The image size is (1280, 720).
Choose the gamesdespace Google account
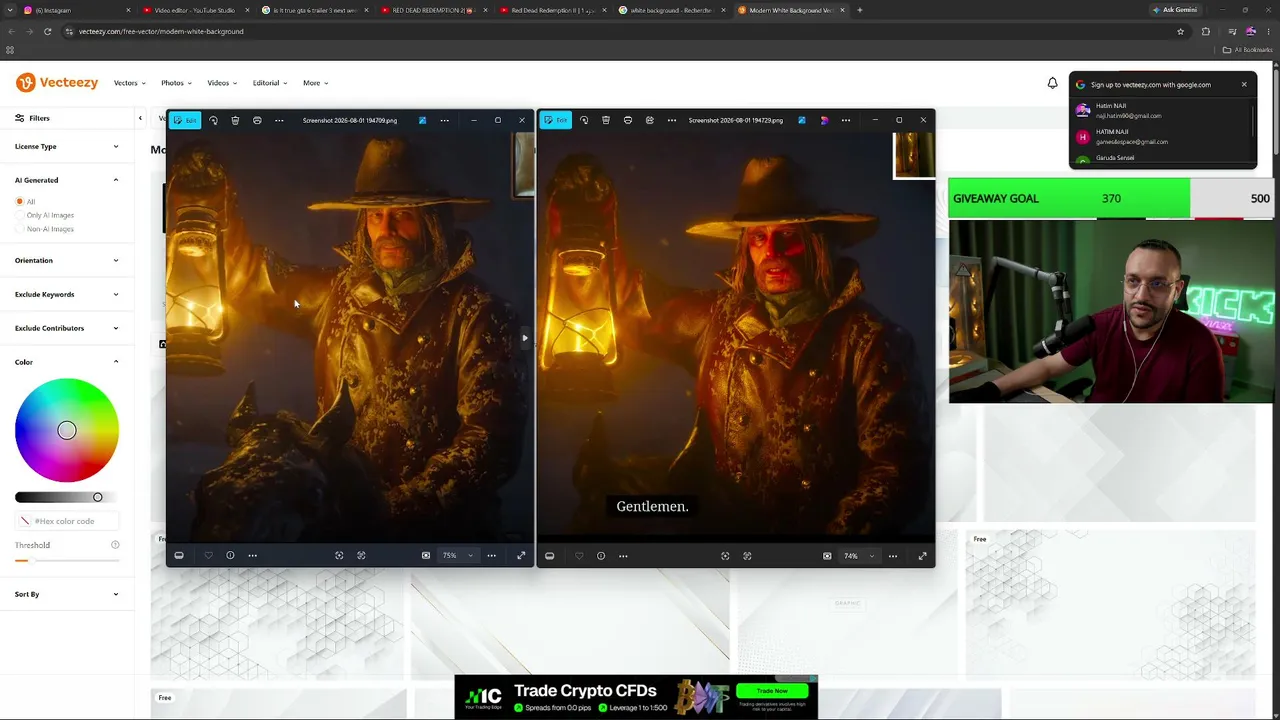click(x=1160, y=137)
